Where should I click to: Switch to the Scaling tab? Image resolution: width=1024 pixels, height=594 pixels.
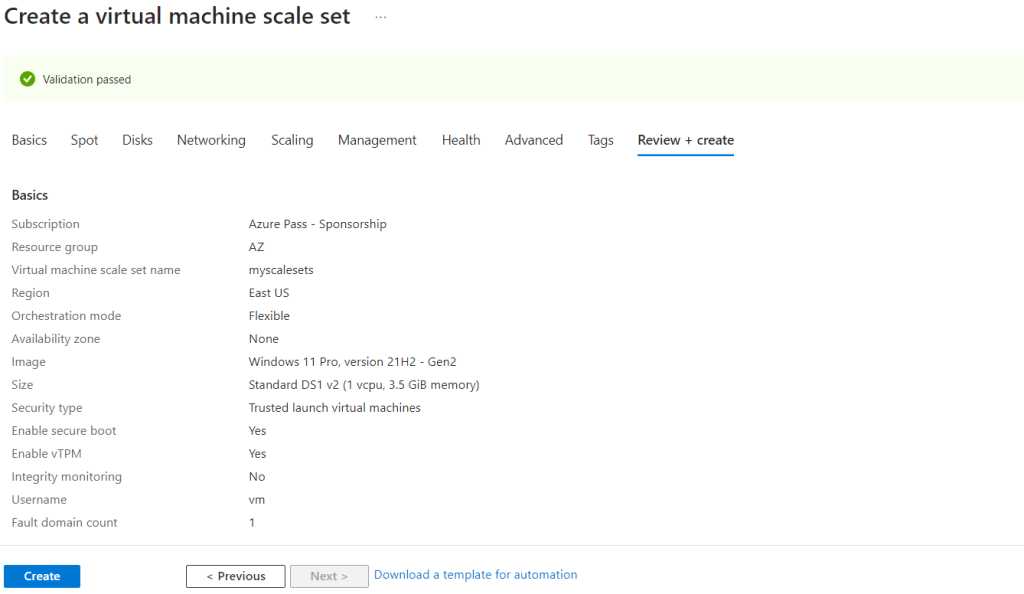click(292, 140)
